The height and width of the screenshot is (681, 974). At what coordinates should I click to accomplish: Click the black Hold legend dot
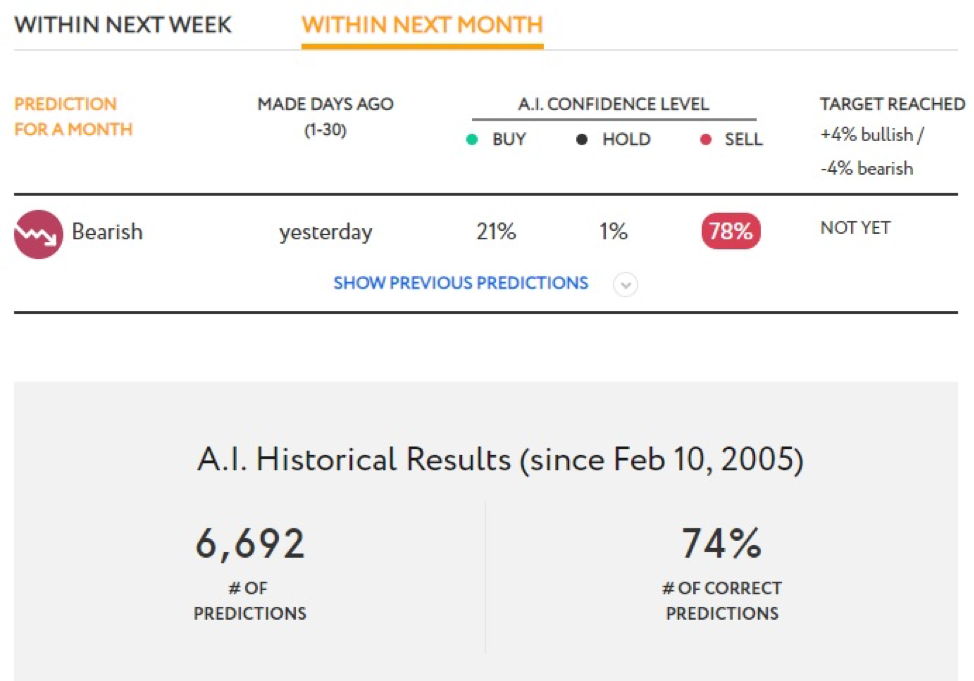pos(581,139)
